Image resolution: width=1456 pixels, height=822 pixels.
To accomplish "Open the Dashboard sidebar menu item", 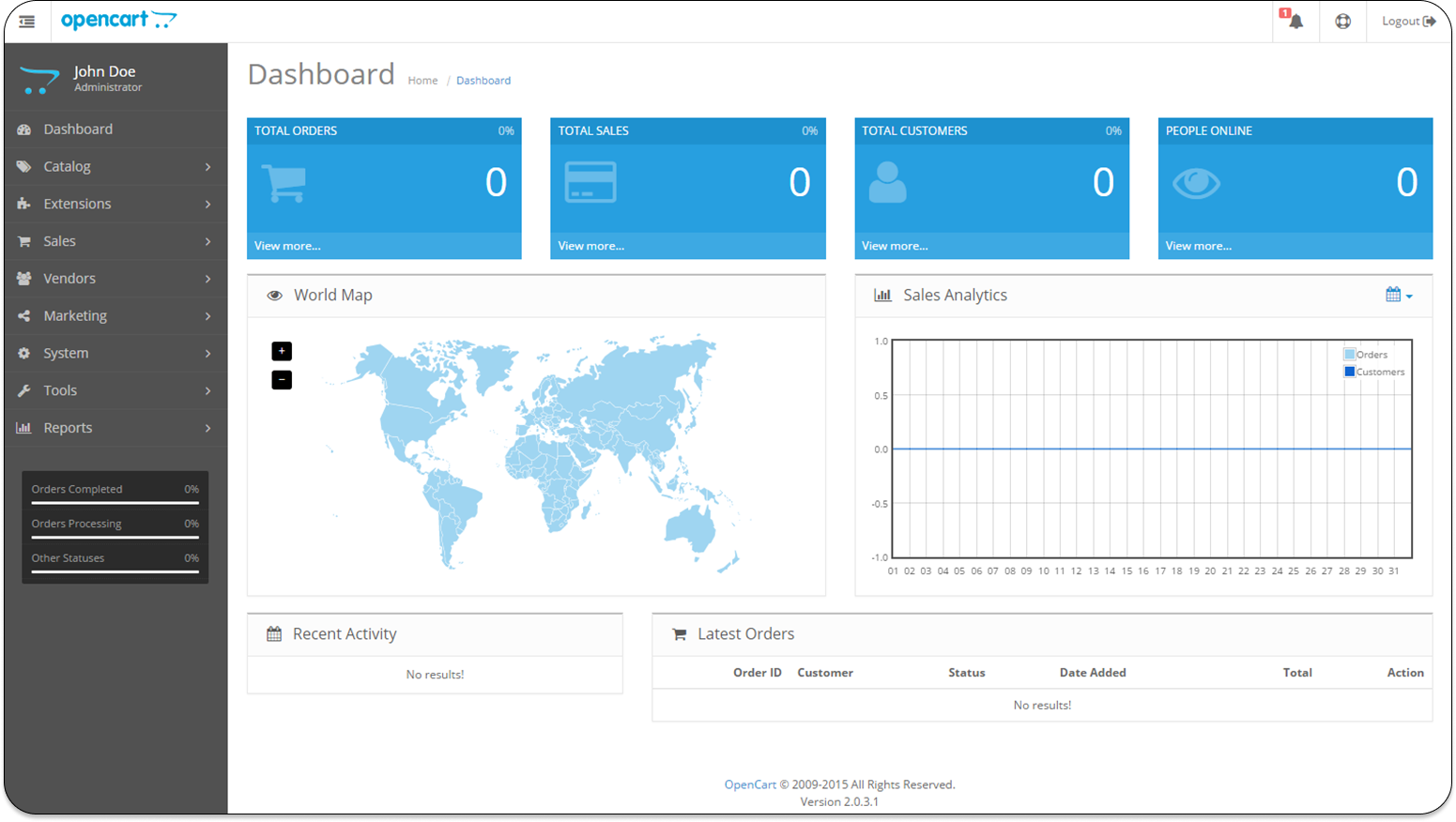I will [78, 129].
